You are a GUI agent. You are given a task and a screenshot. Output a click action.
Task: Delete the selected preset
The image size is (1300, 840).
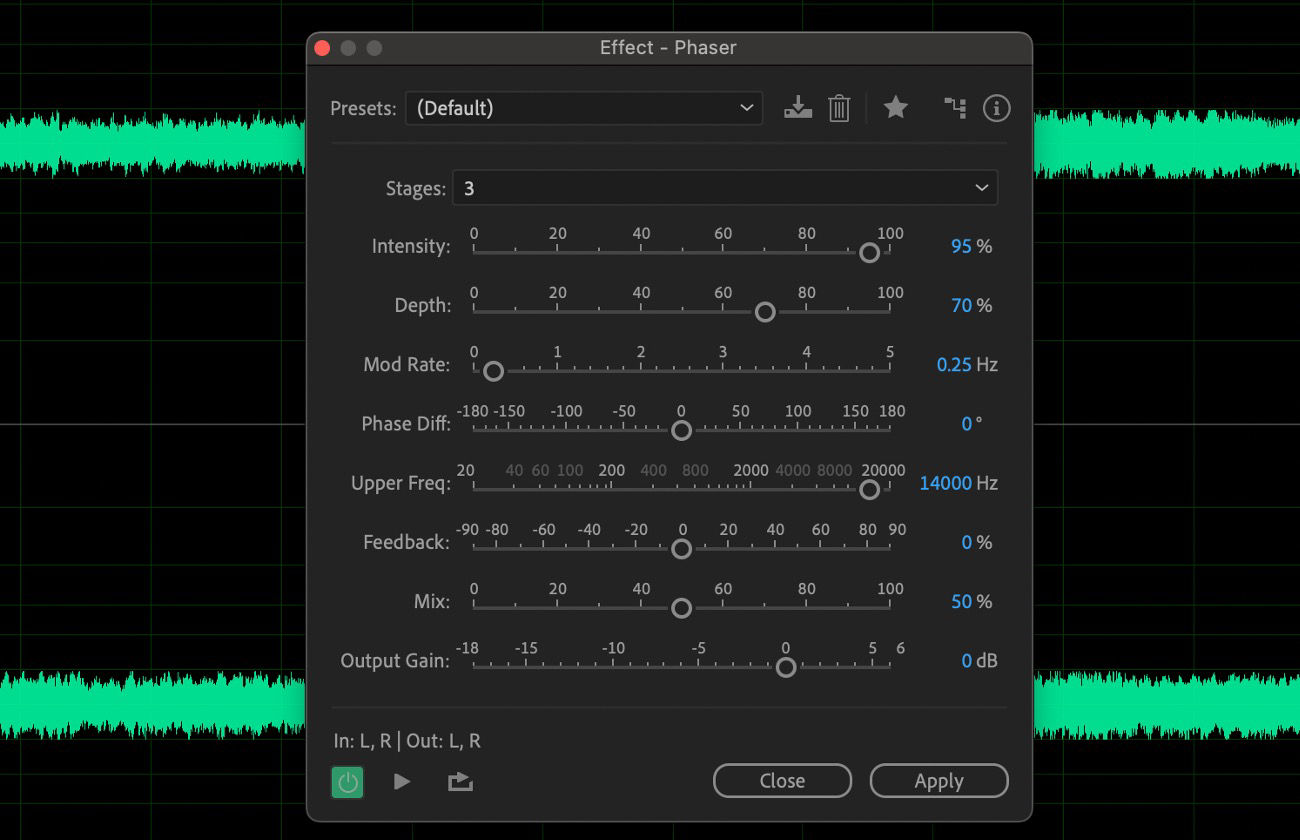click(839, 108)
